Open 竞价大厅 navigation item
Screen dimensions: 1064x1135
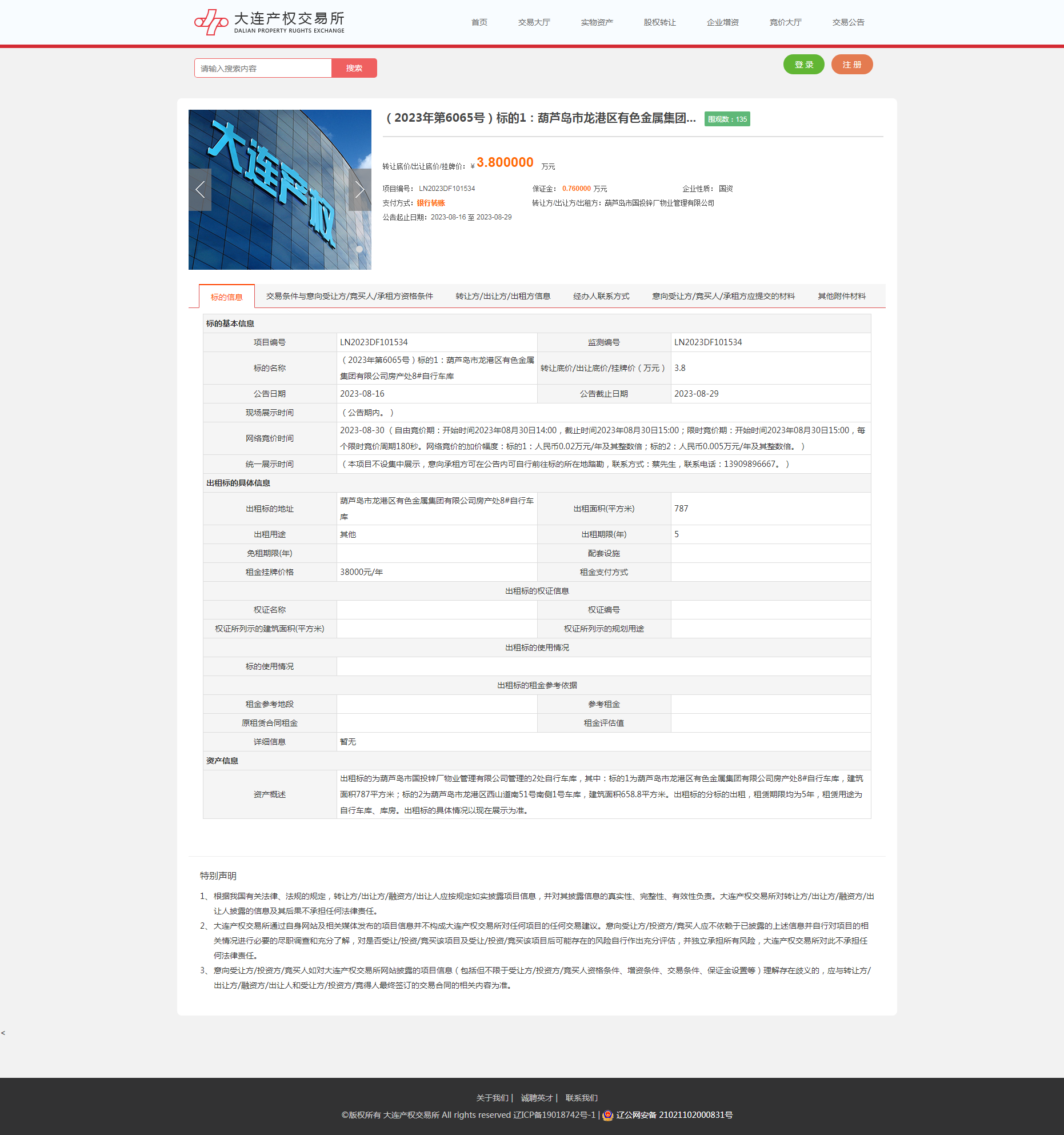click(786, 22)
